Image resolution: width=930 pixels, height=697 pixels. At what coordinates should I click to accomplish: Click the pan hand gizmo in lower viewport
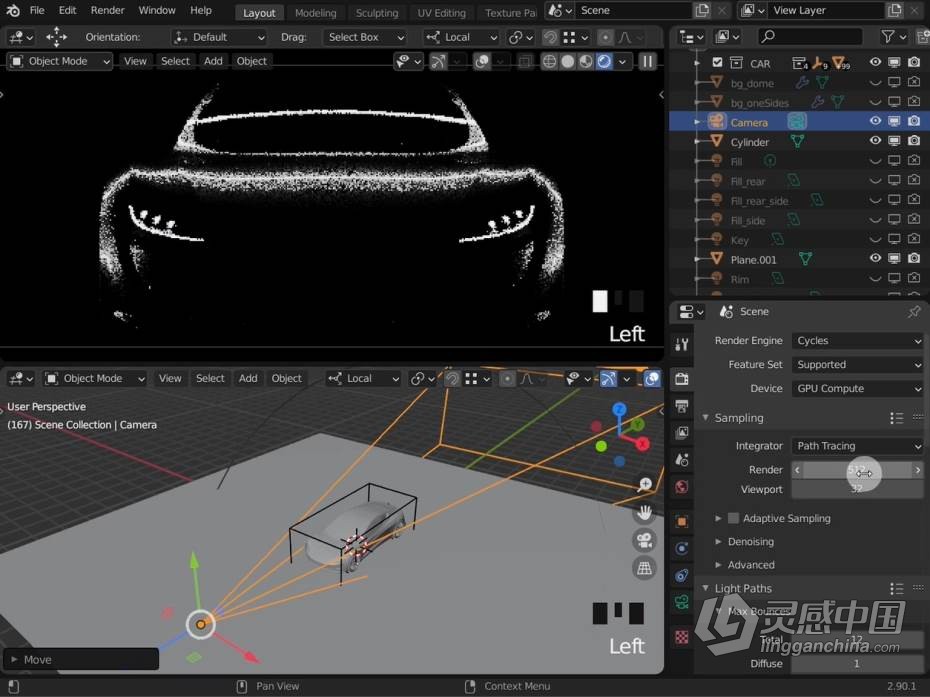tap(645, 512)
